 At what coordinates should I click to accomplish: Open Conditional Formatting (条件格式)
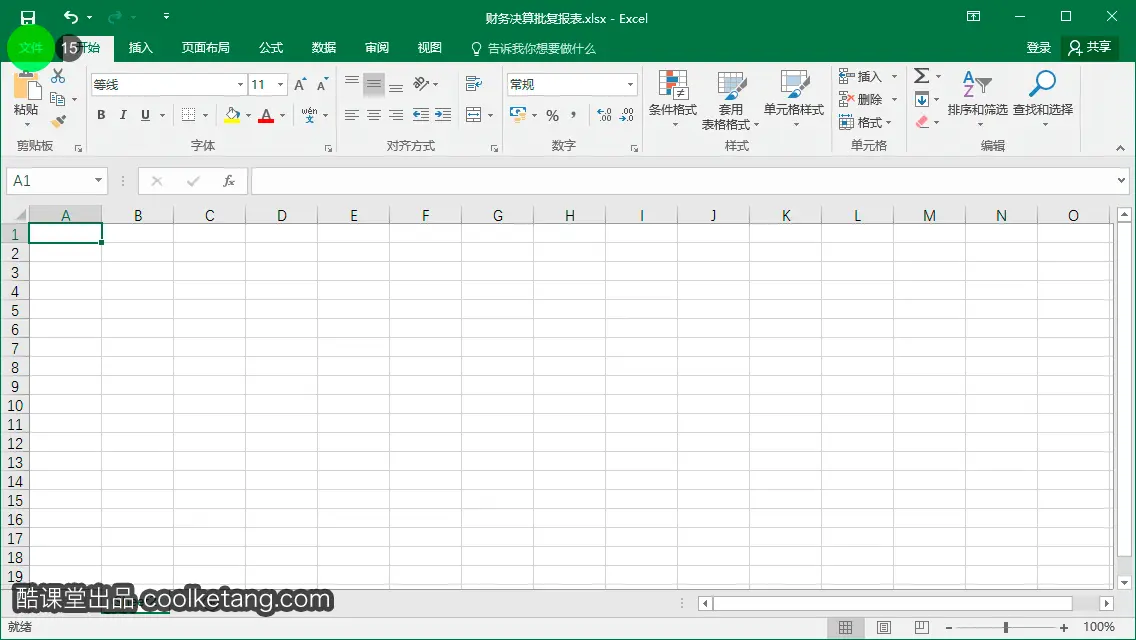tap(673, 99)
